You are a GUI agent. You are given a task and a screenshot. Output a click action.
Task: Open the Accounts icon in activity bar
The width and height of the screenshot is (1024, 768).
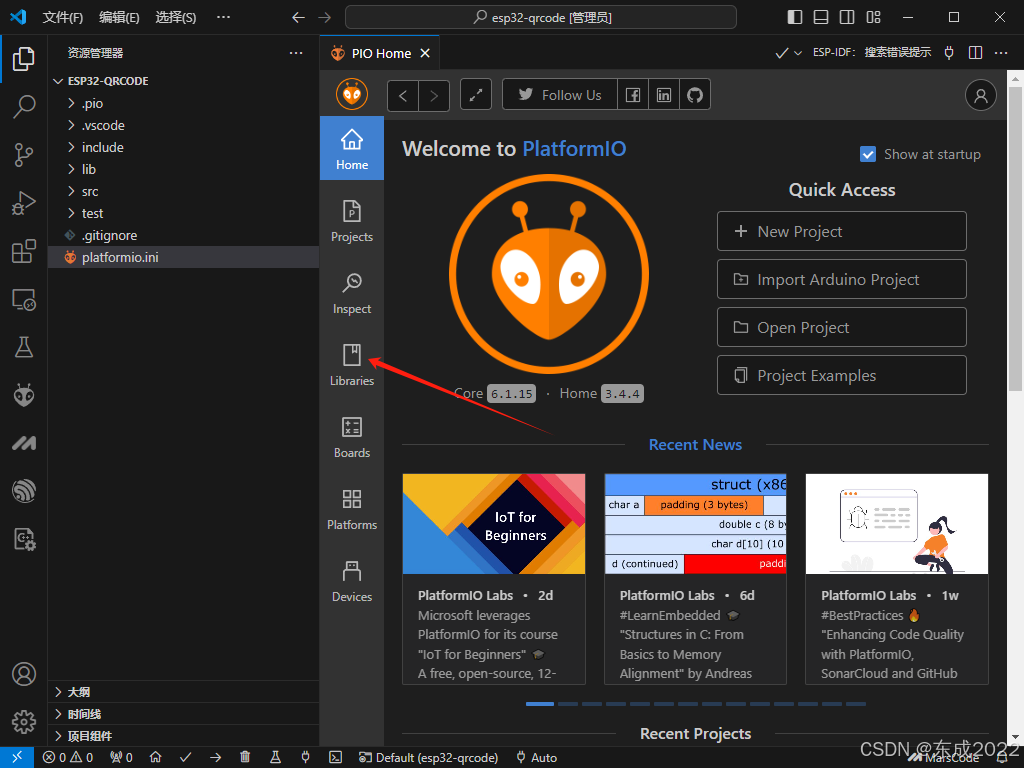coord(24,674)
